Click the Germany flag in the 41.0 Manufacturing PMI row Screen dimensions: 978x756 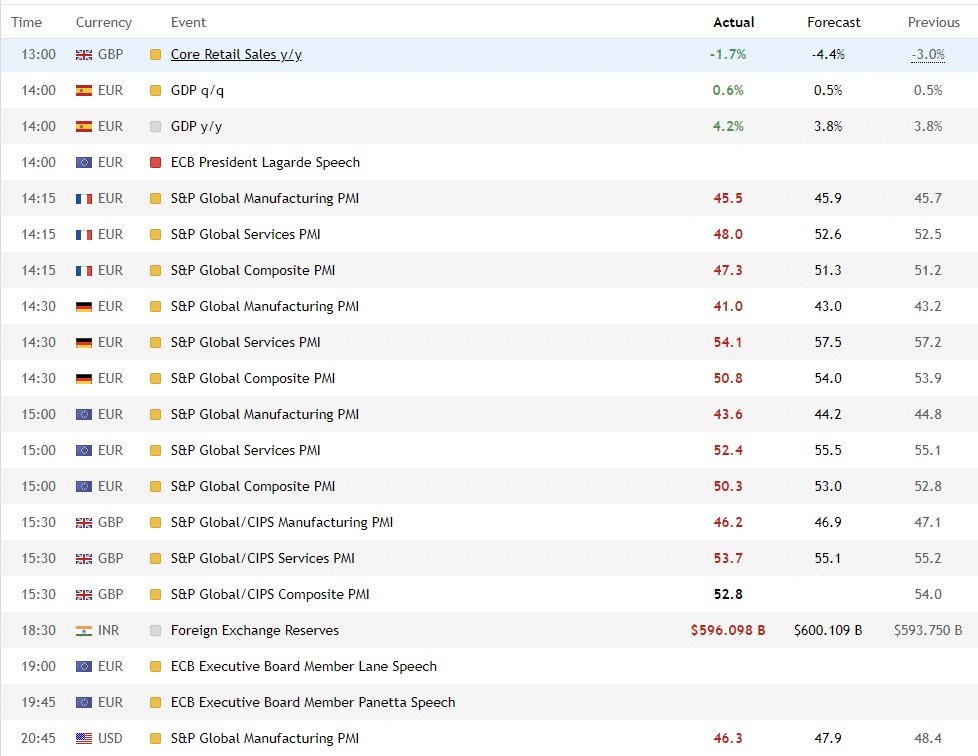(x=84, y=307)
